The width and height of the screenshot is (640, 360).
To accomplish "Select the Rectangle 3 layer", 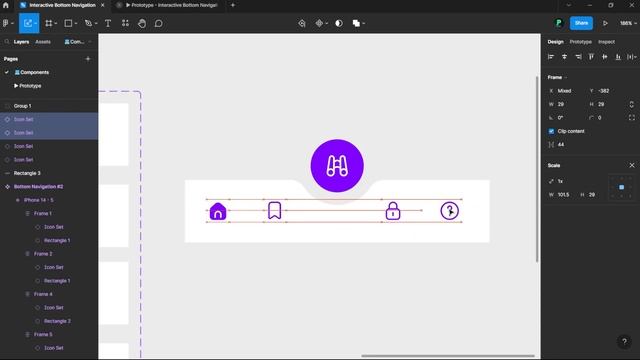I will (x=49, y=173).
